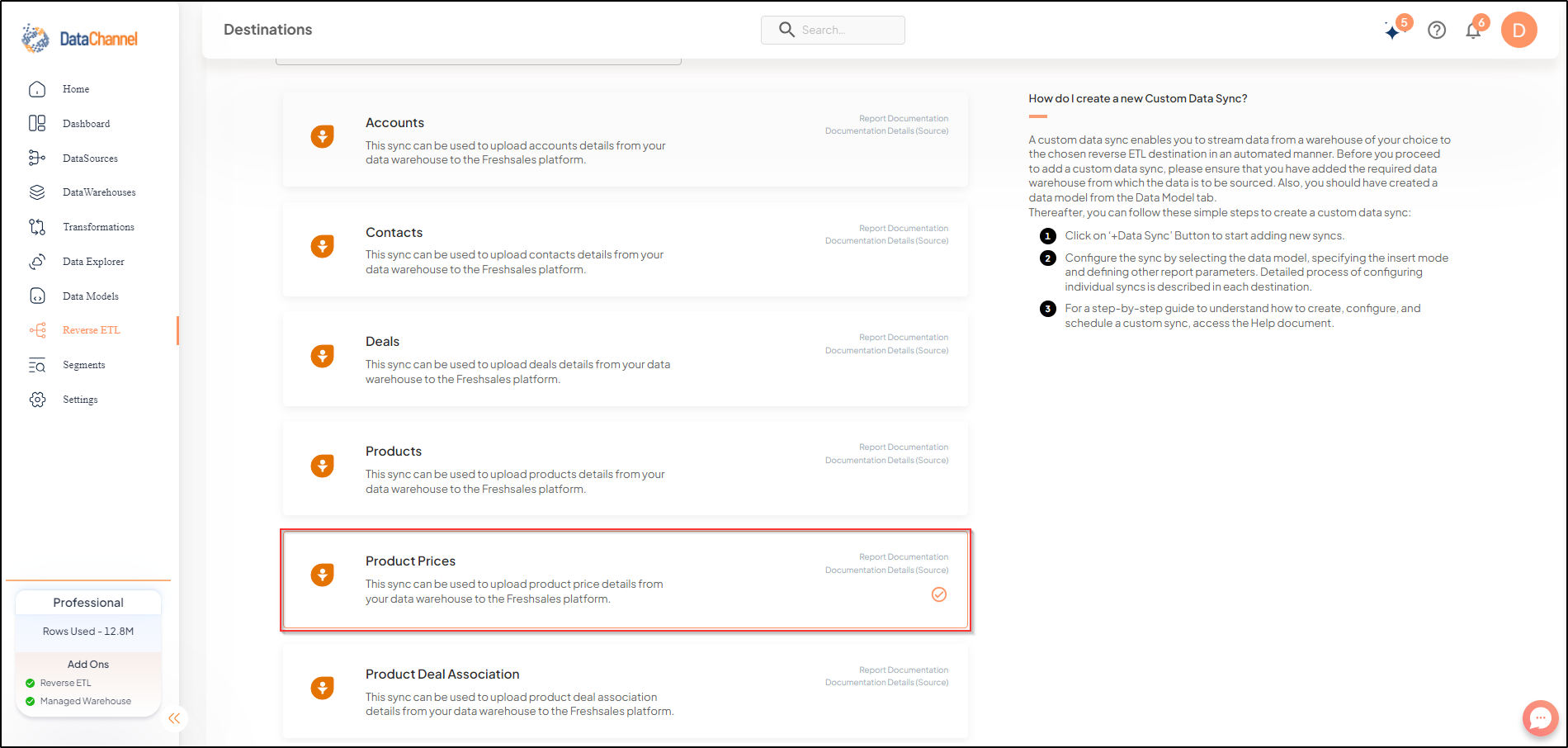Click the Contacts sync orange icon

(x=323, y=246)
